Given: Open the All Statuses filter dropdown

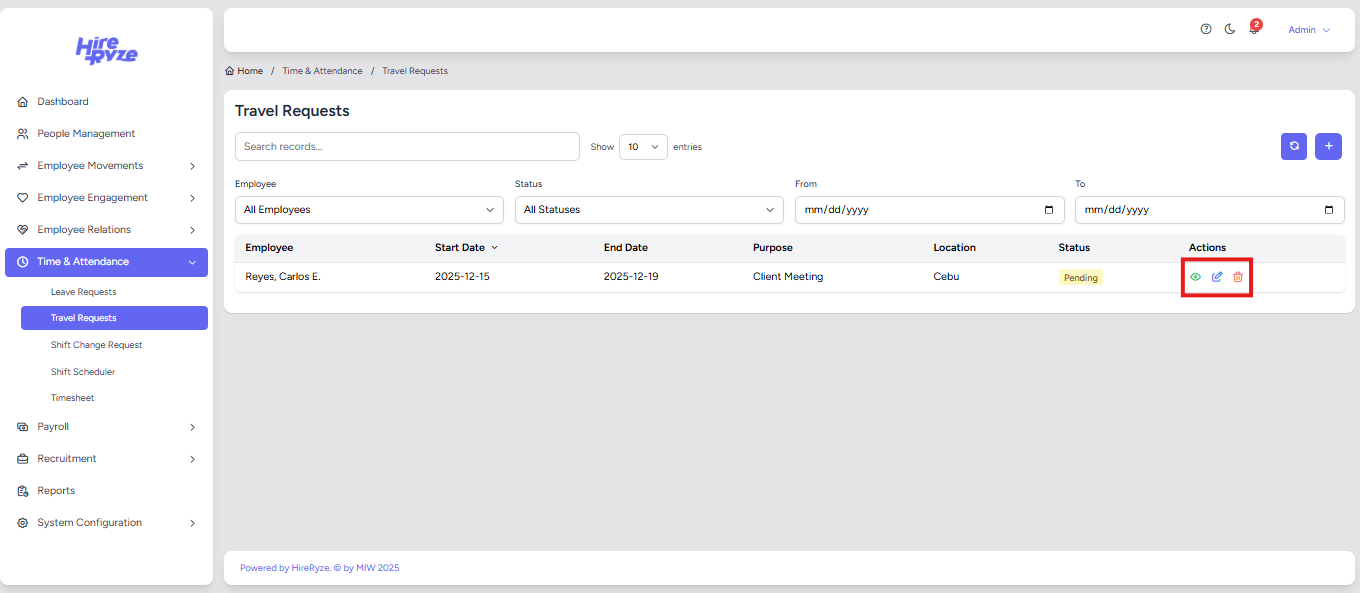Looking at the screenshot, I should pos(648,210).
